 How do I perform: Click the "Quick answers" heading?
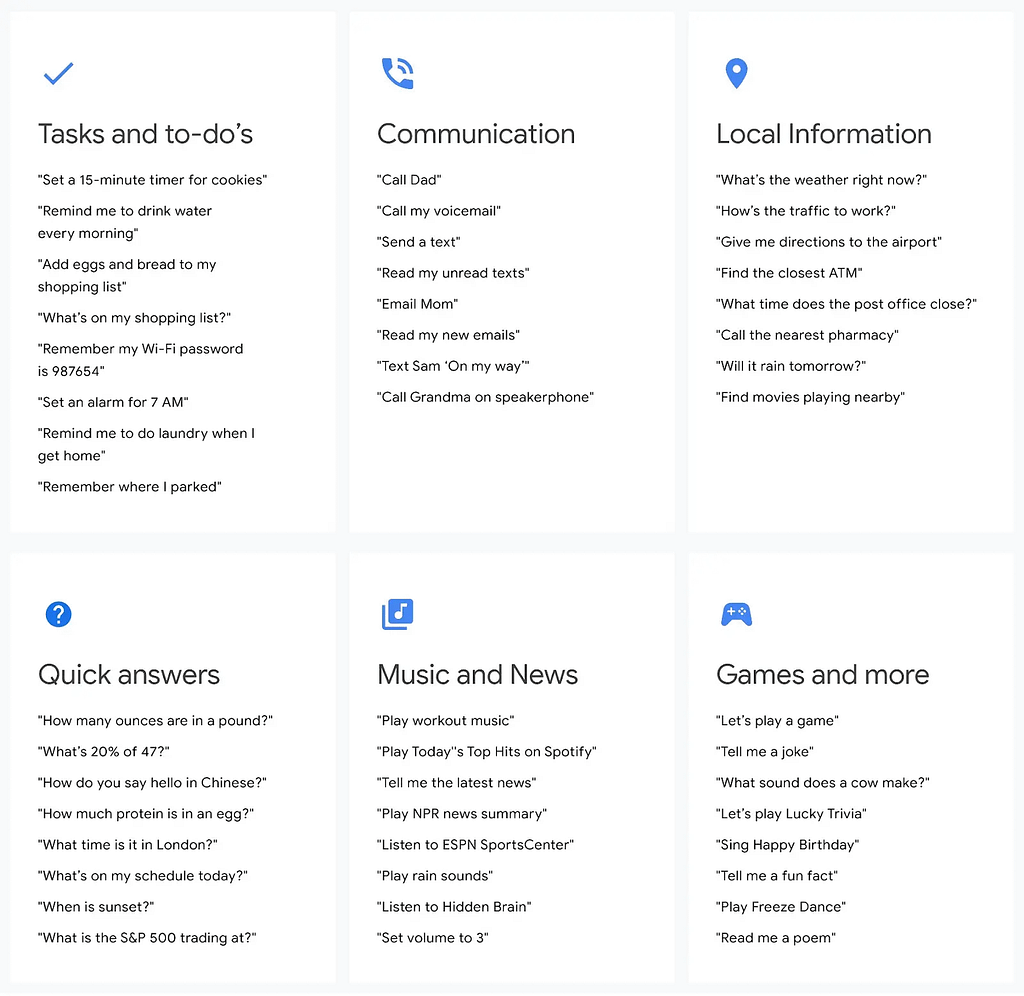tap(129, 674)
